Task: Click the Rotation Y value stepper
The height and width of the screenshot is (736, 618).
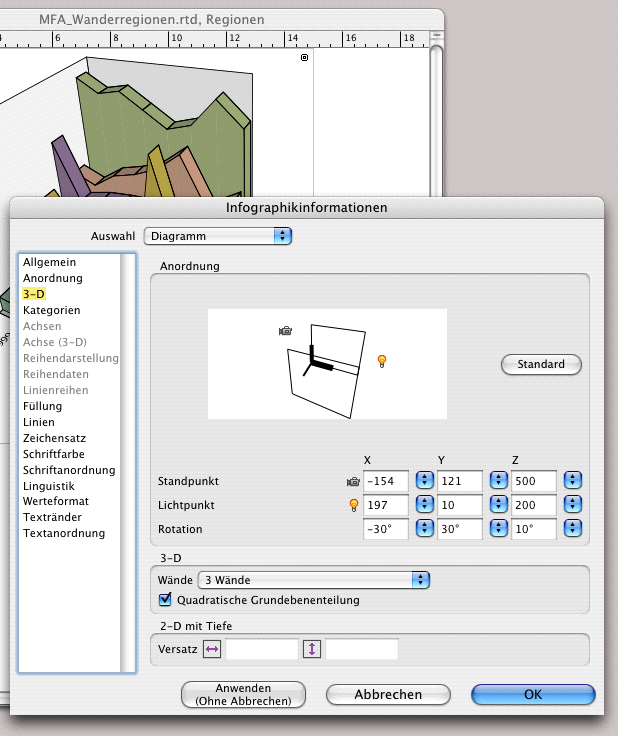Action: pos(498,529)
